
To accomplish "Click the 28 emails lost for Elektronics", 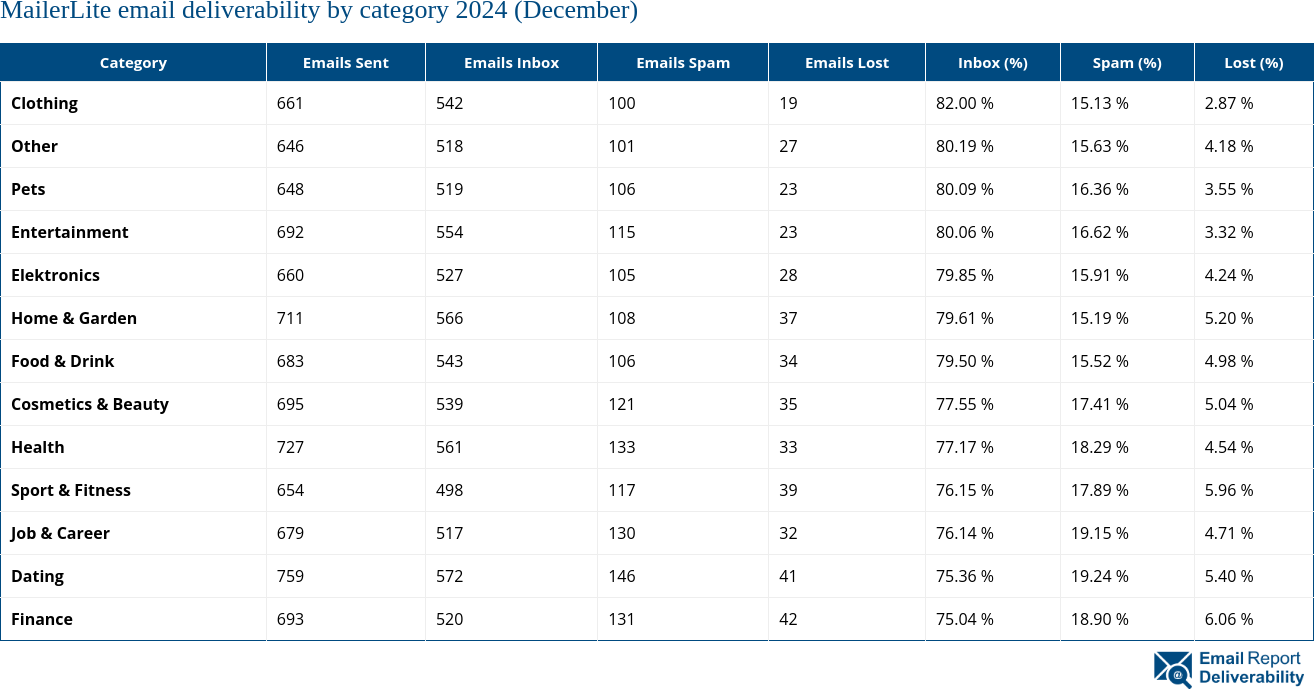I will 788,275.
